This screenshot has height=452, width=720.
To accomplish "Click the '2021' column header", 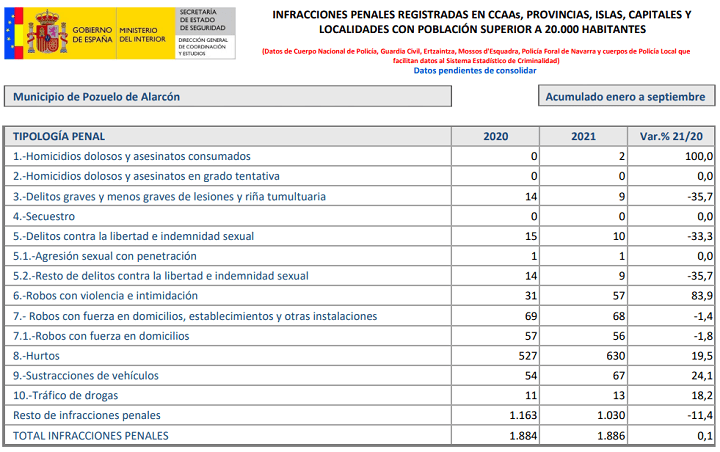I will click(583, 136).
